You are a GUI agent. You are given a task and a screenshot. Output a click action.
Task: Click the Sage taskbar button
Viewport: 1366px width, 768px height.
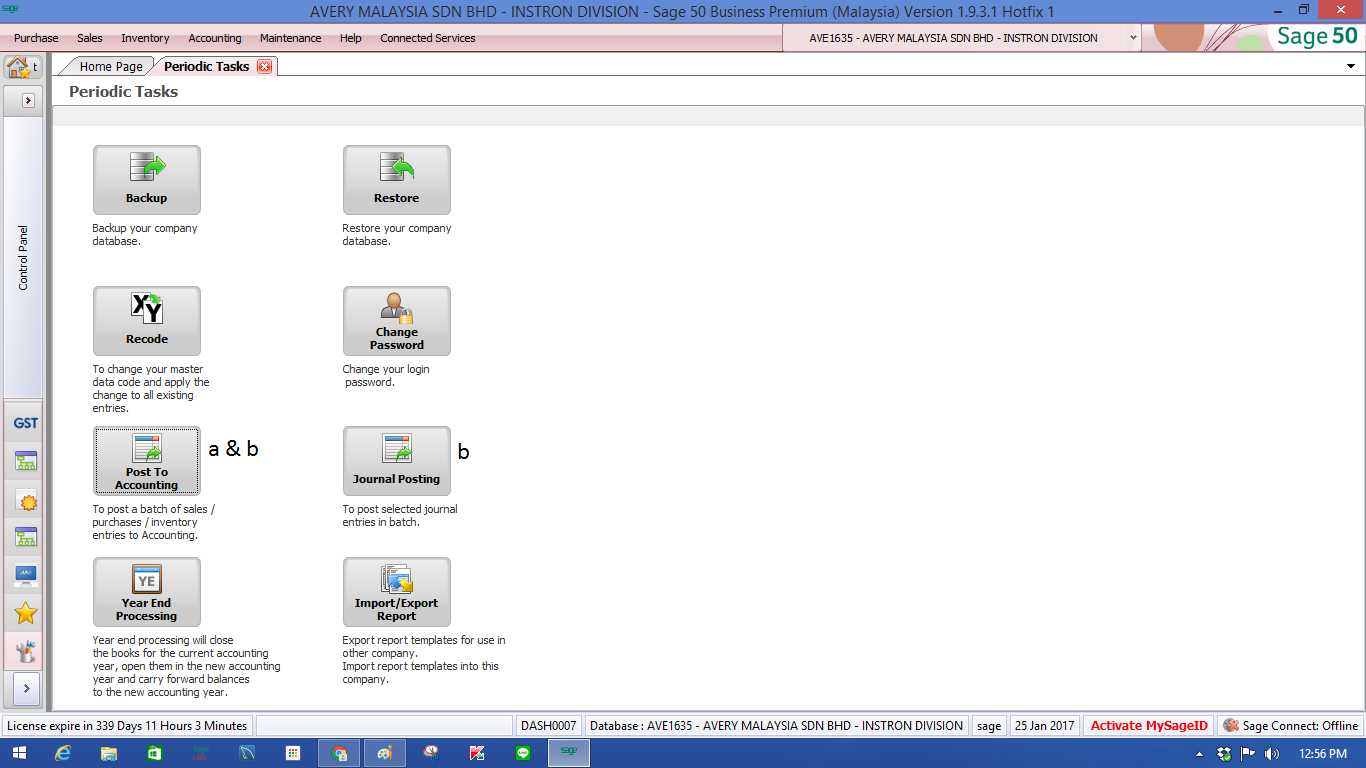pyautogui.click(x=569, y=753)
